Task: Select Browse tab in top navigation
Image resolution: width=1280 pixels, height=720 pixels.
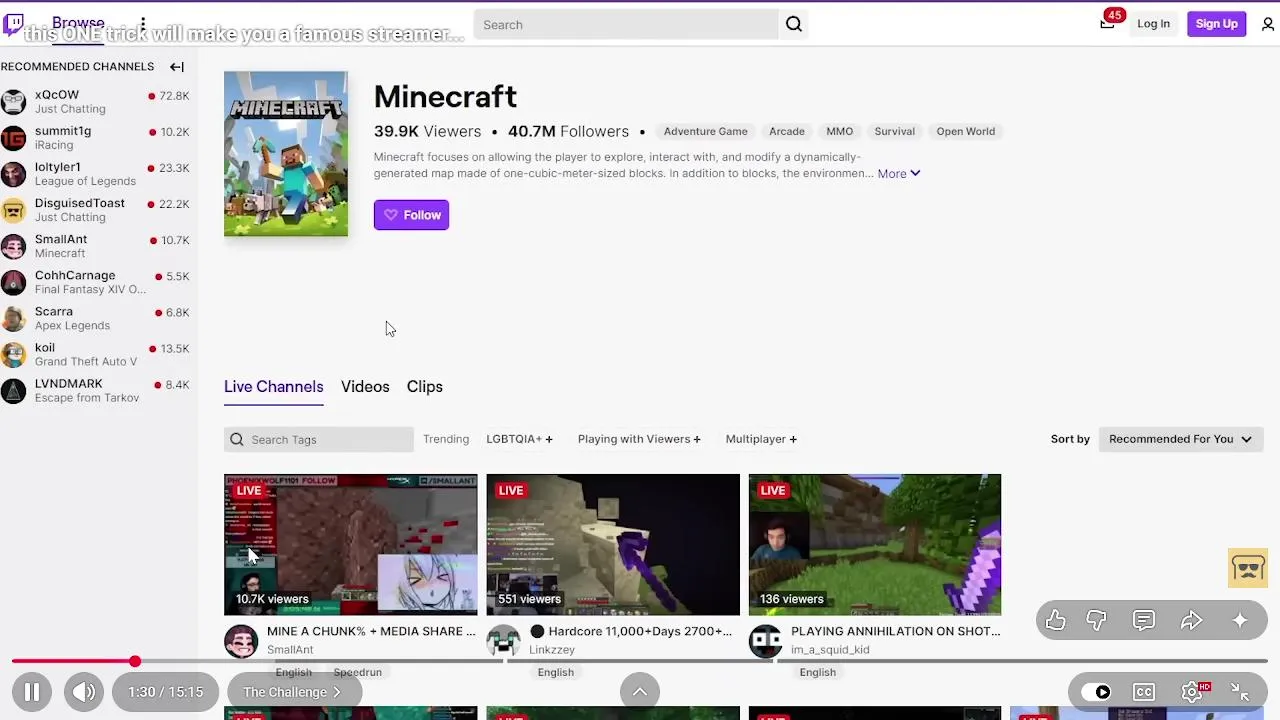Action: click(78, 23)
